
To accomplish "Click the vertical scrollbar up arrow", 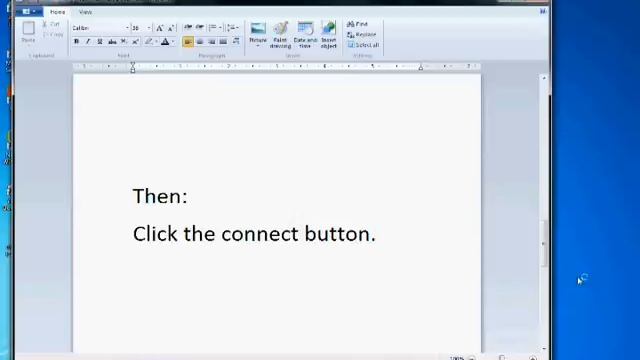I will 544,78.
